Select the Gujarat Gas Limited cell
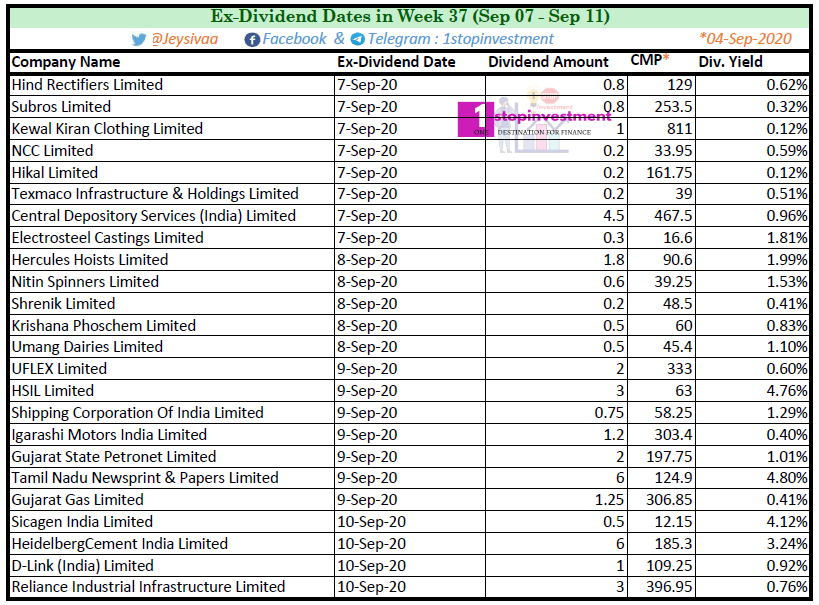This screenshot has width=819, height=605. coord(172,500)
